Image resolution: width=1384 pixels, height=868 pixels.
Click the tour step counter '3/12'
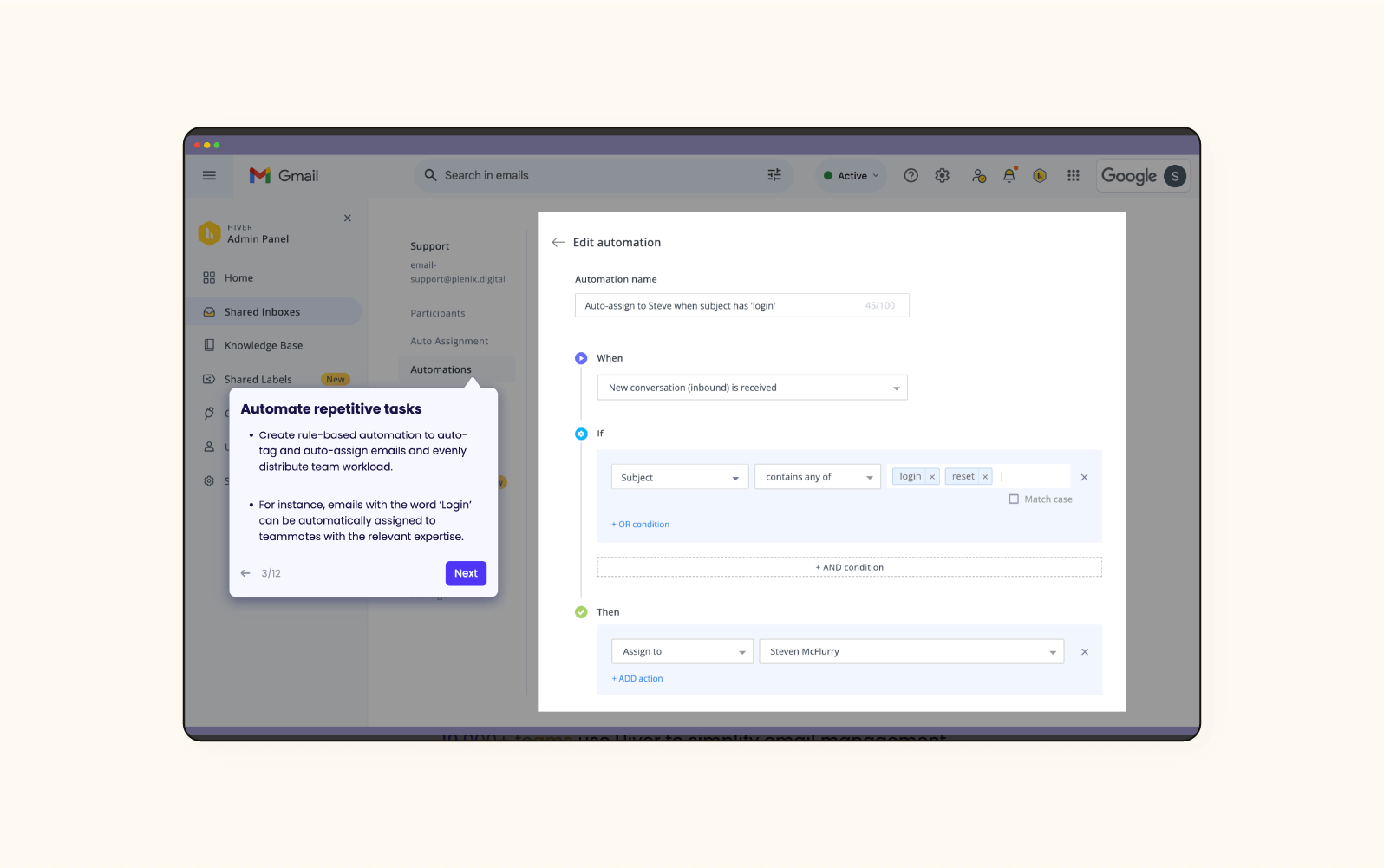[271, 573]
